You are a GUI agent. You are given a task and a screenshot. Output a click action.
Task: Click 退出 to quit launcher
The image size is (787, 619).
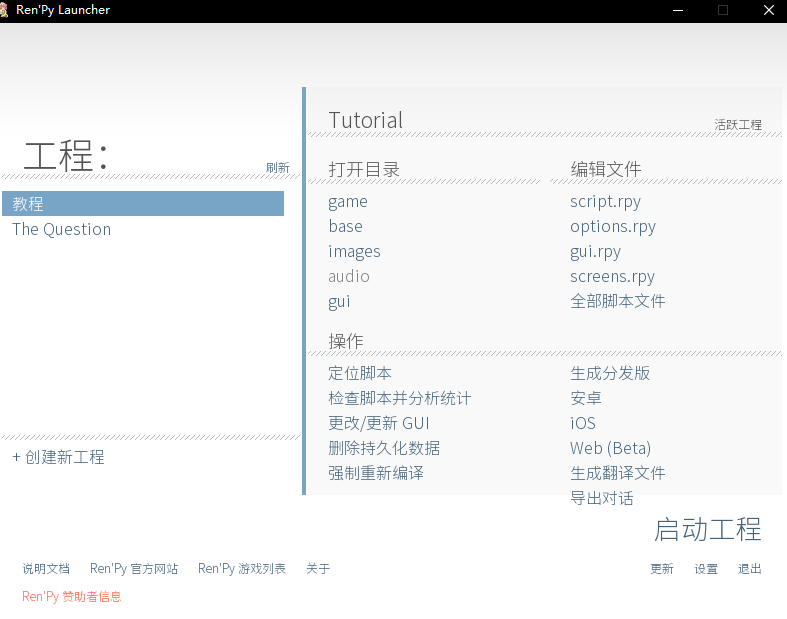click(x=750, y=569)
